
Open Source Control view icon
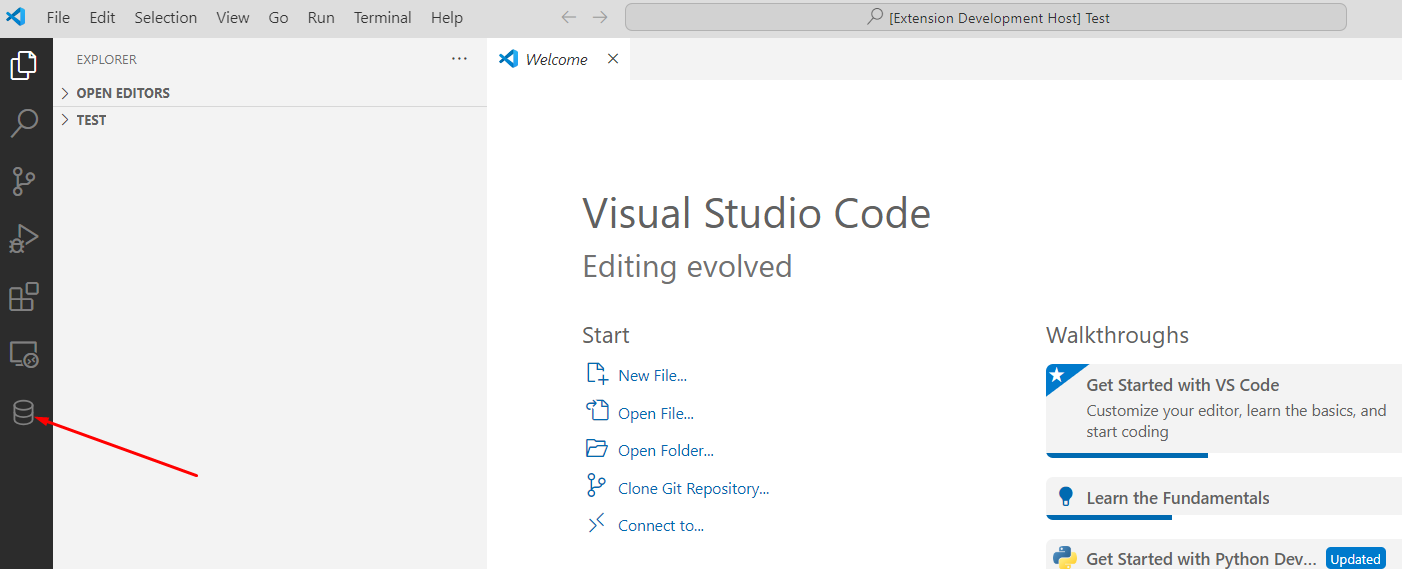[x=24, y=181]
